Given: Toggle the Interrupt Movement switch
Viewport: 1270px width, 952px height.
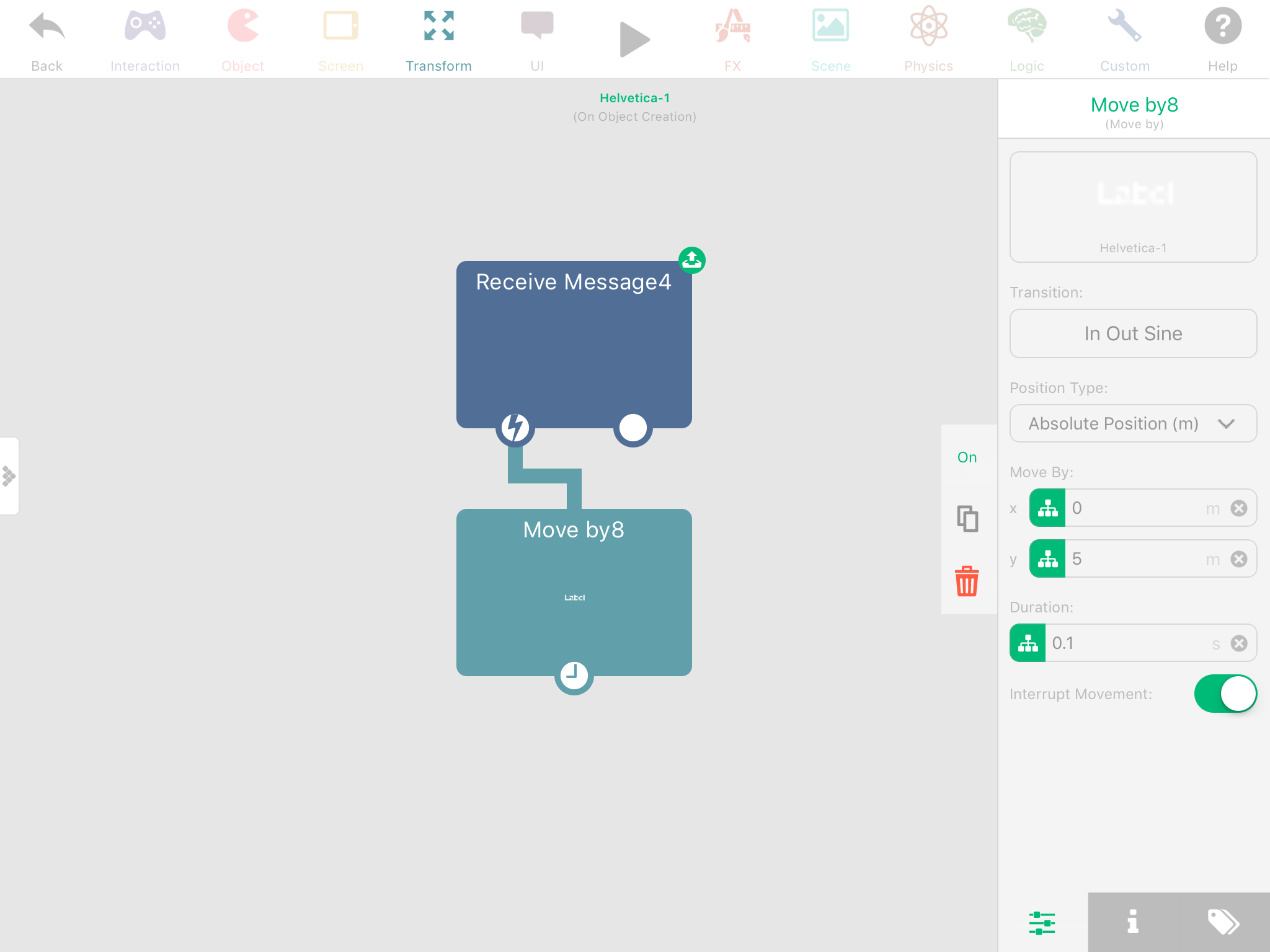Looking at the screenshot, I should pyautogui.click(x=1225, y=694).
